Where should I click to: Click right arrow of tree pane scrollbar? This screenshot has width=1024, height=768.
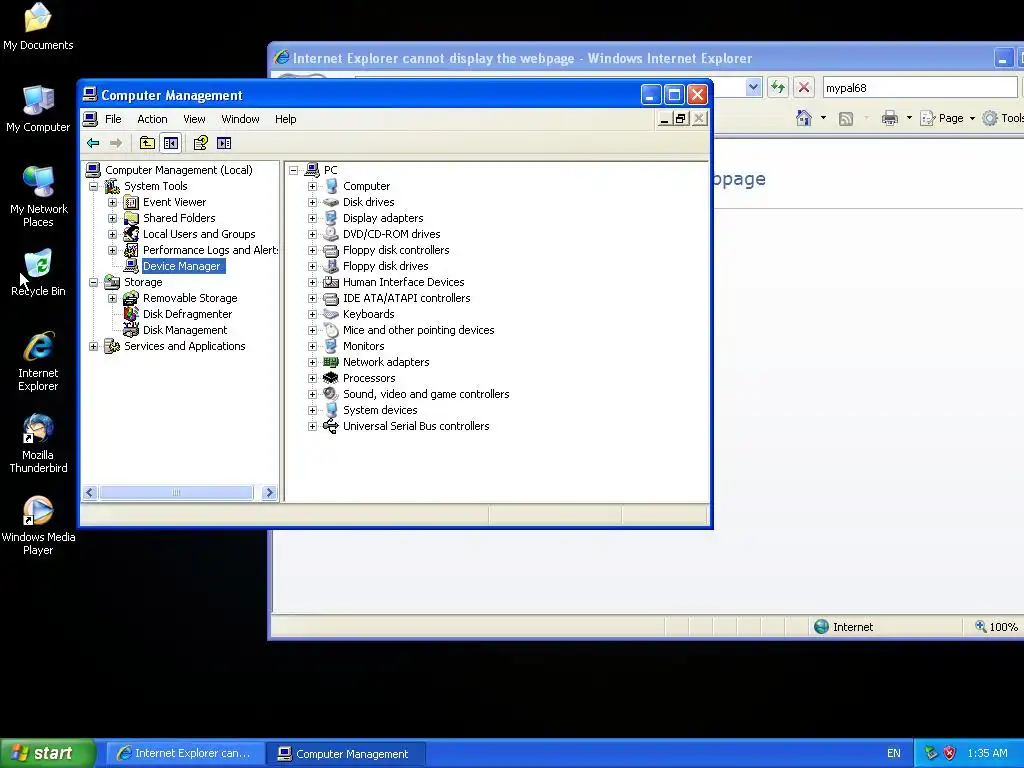(269, 492)
